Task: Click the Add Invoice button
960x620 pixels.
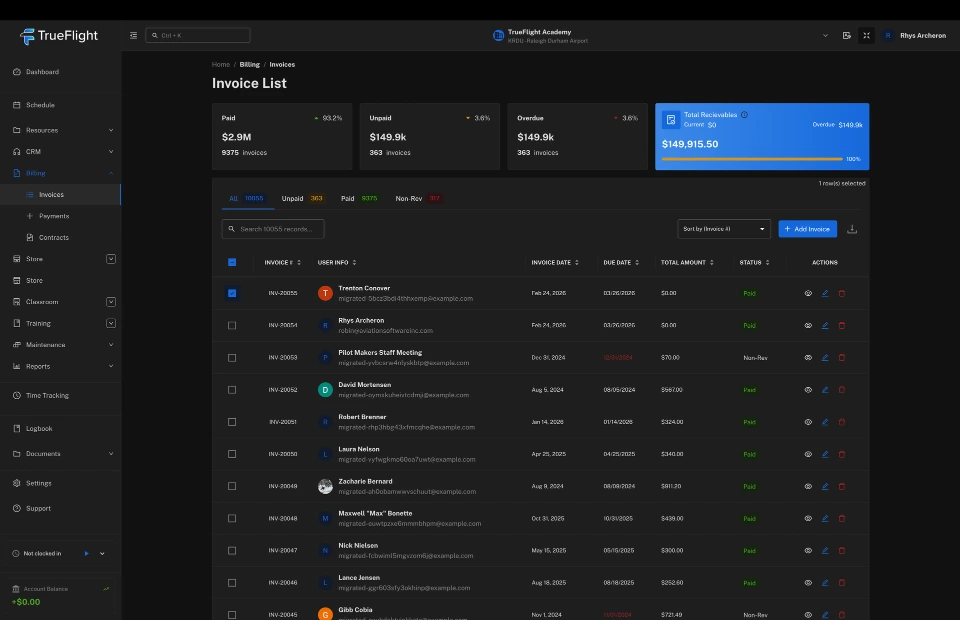Action: click(807, 229)
